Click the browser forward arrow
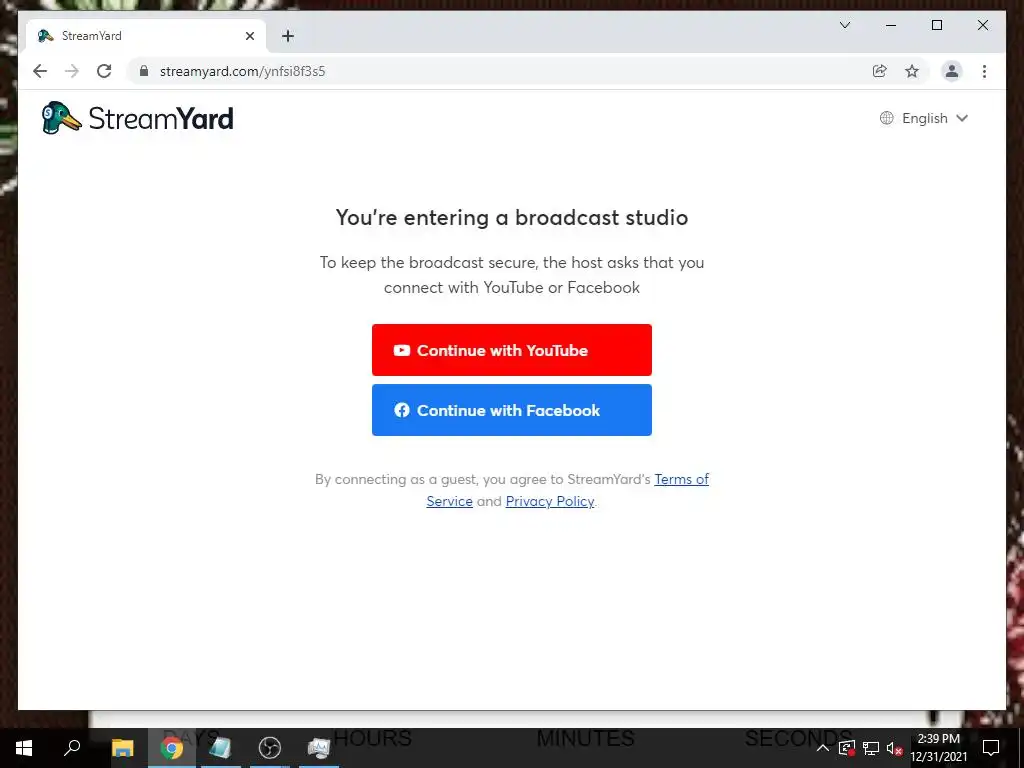Viewport: 1024px width, 768px height. point(72,71)
